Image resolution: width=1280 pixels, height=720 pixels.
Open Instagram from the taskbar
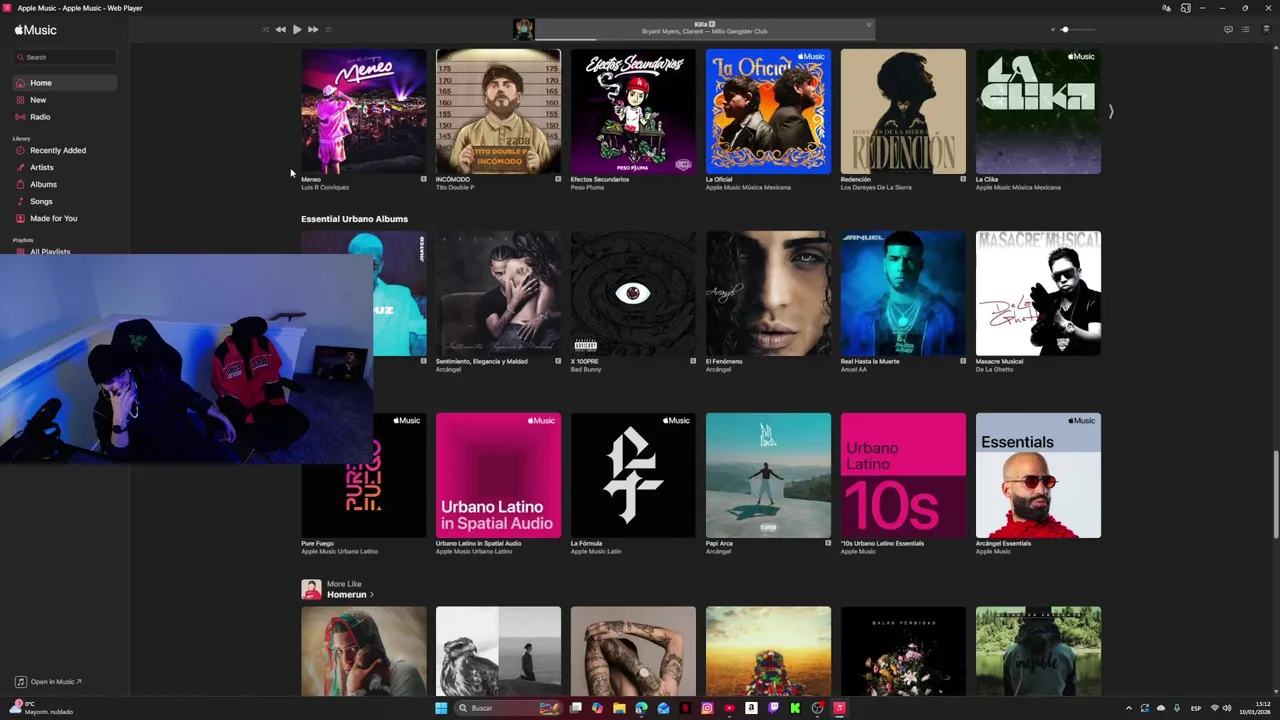(x=707, y=708)
